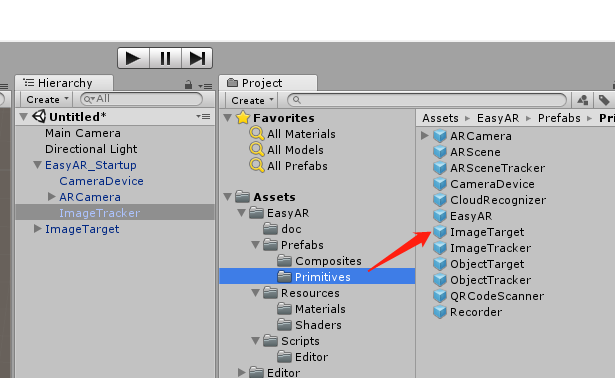615x378 pixels.
Task: Collapse the Untitled scene arrow
Action: pyautogui.click(x=24, y=117)
